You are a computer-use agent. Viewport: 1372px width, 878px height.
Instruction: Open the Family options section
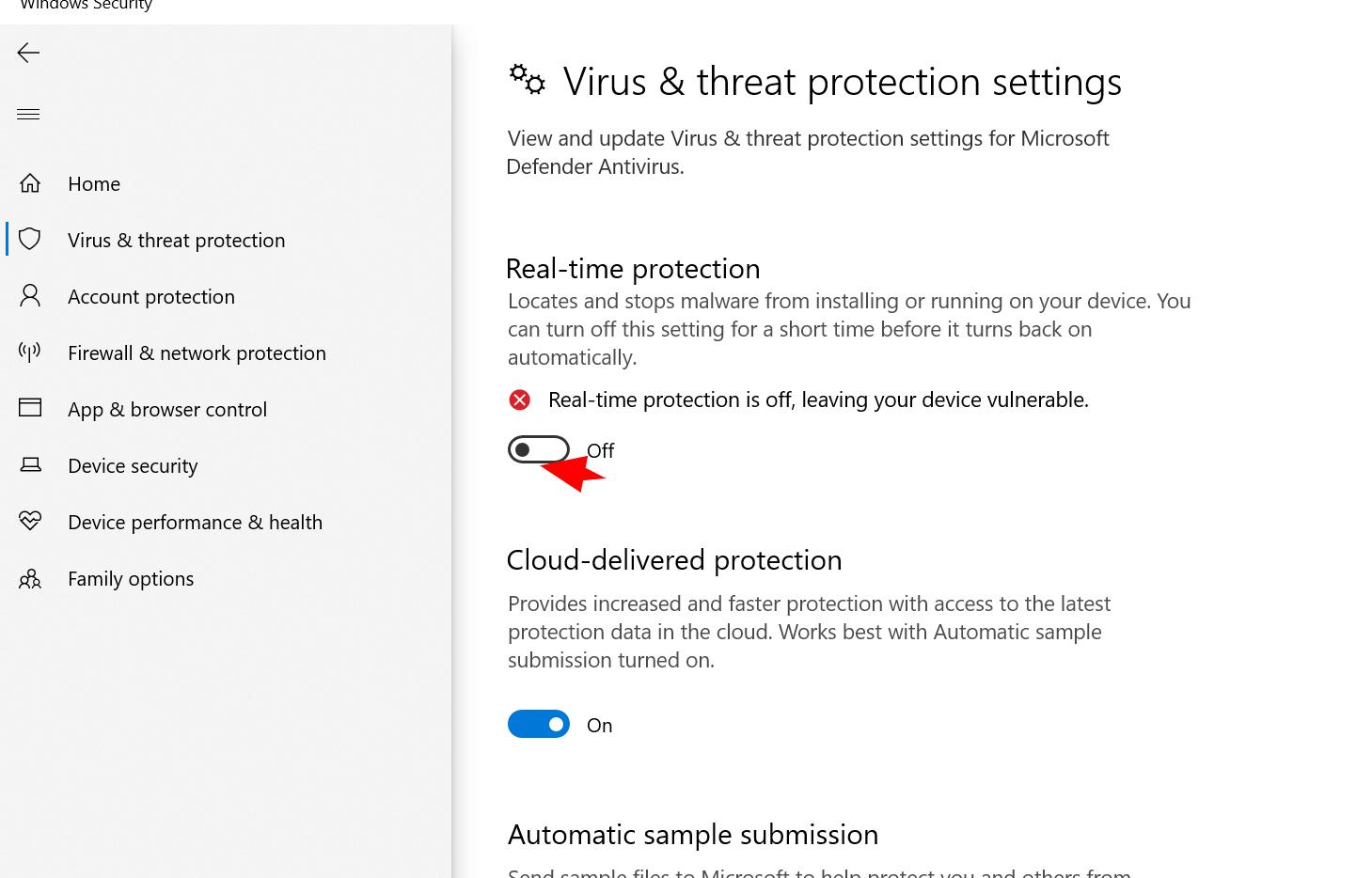131,578
